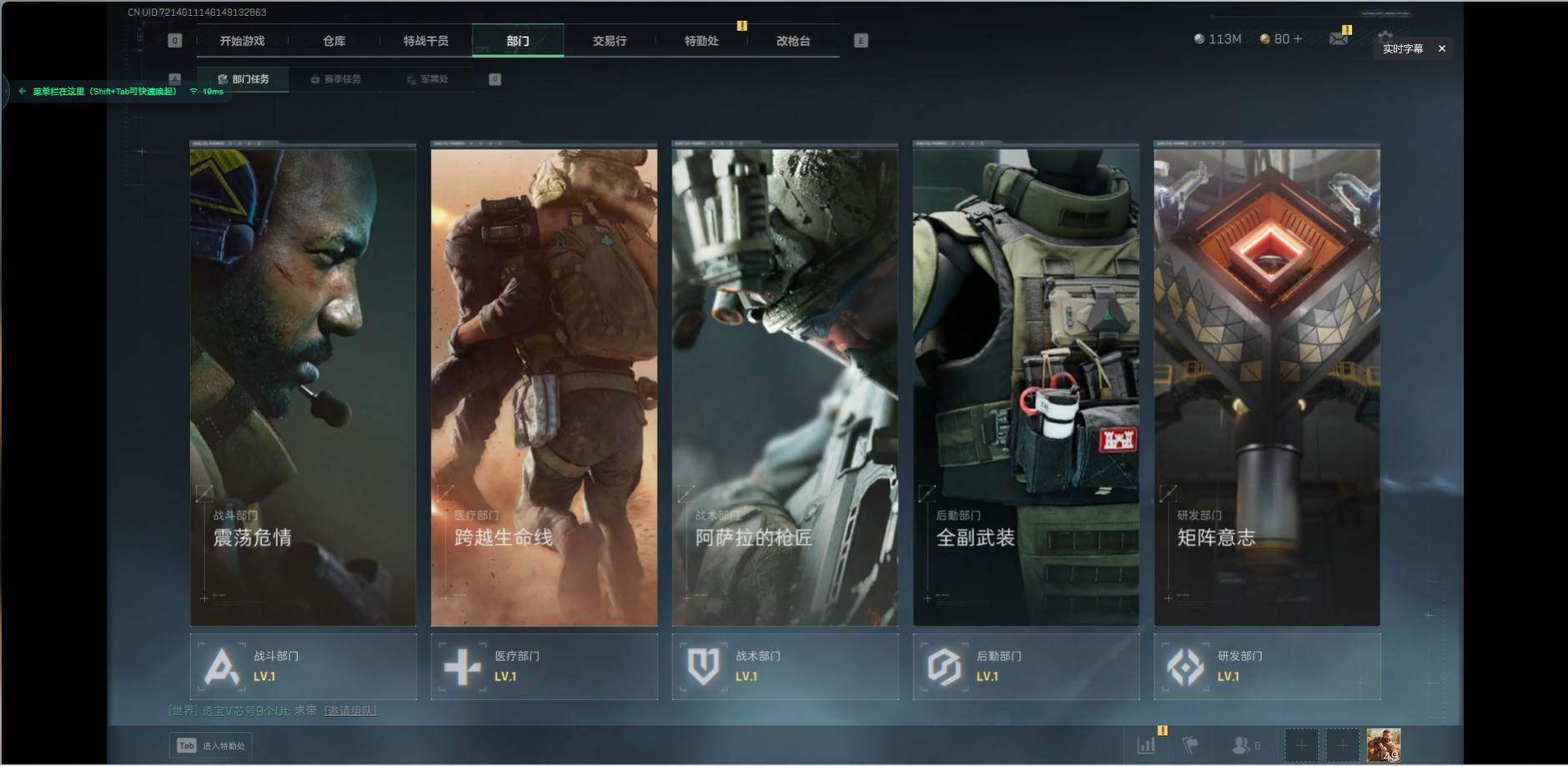Open the 震荡危情 mission card

(303, 384)
